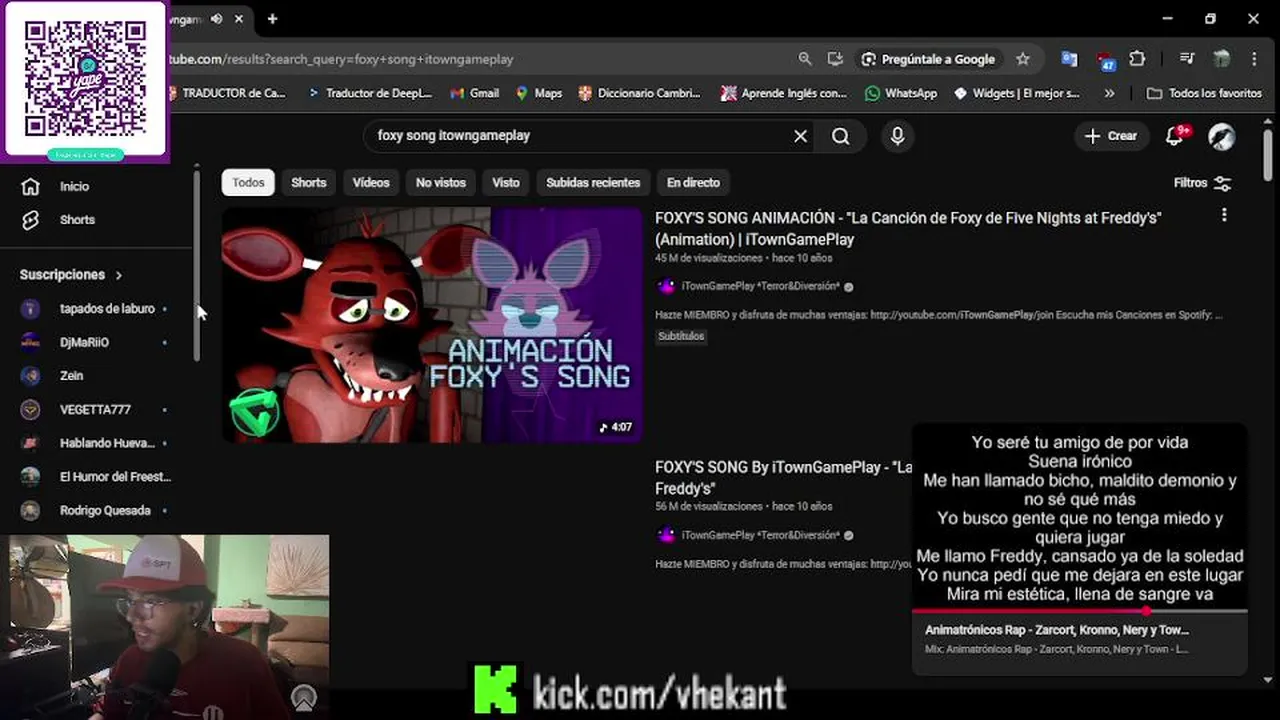Select the No vistos filter chip
This screenshot has width=1280, height=720.
click(441, 182)
